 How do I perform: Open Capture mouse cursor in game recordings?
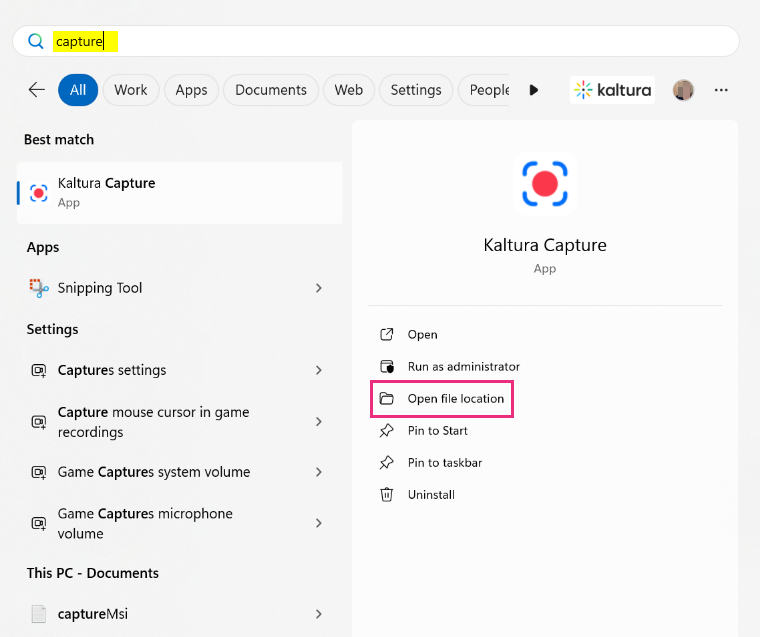pyautogui.click(x=180, y=422)
